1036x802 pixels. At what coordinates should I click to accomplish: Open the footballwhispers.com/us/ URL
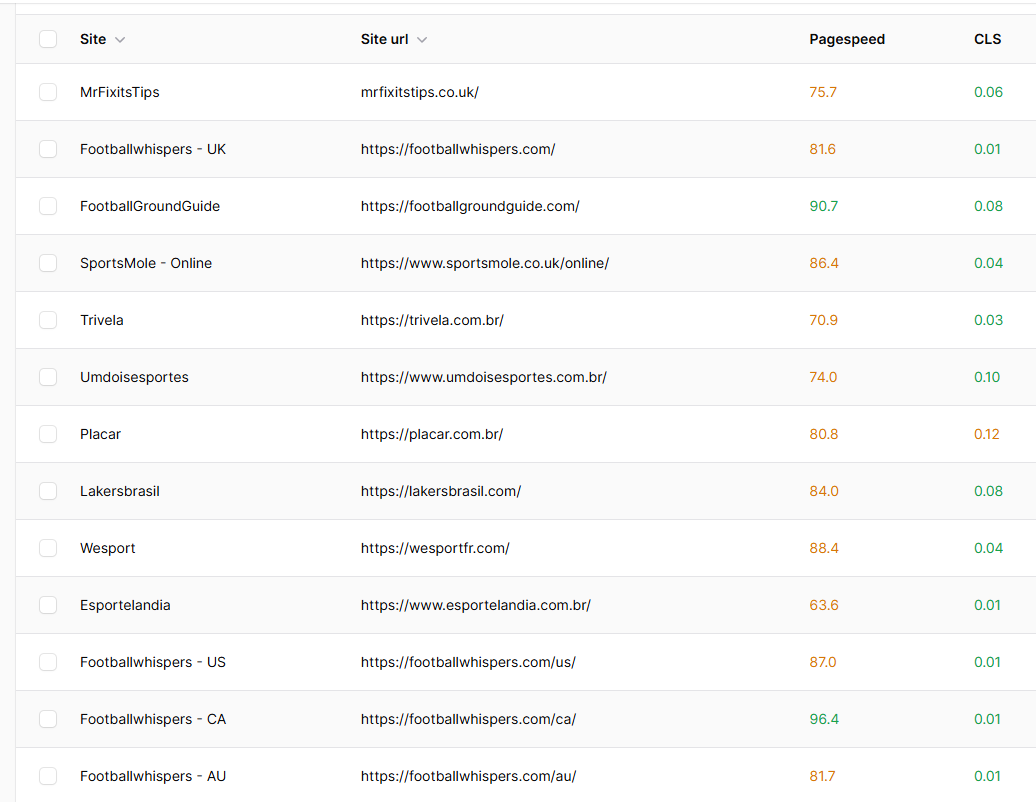tap(468, 662)
